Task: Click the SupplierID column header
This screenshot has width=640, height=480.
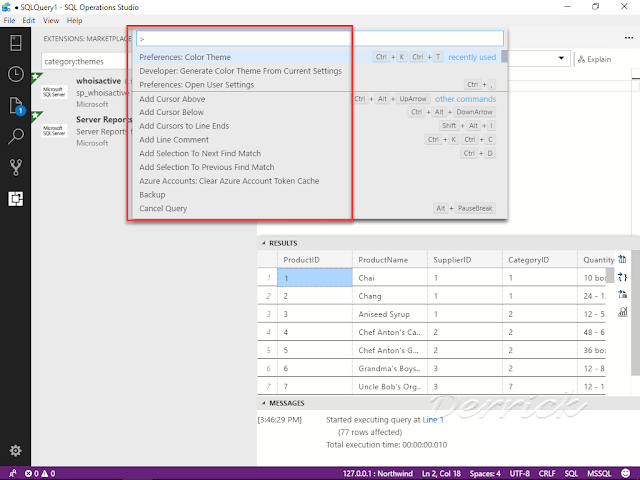Action: (x=465, y=260)
